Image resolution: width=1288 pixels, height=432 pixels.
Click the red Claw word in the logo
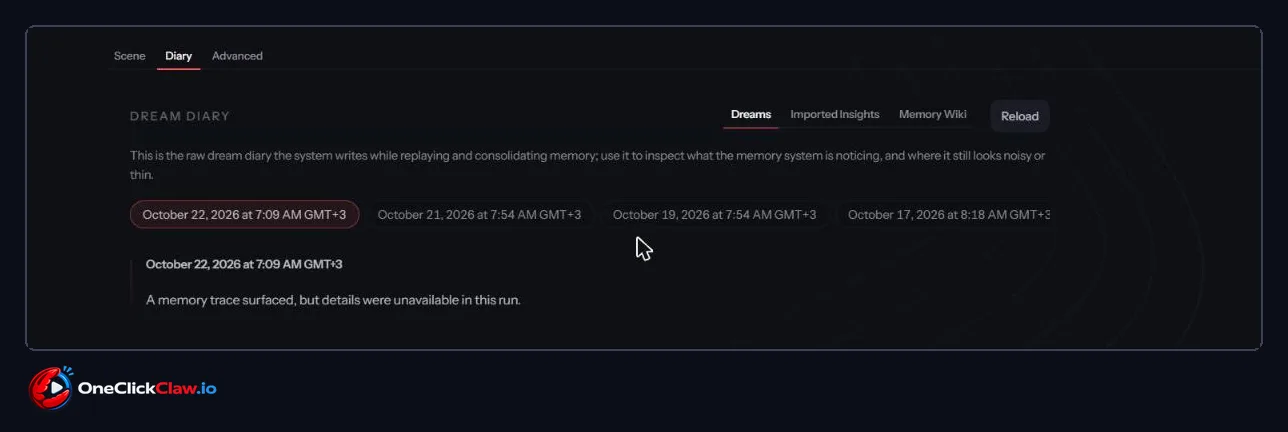click(174, 388)
